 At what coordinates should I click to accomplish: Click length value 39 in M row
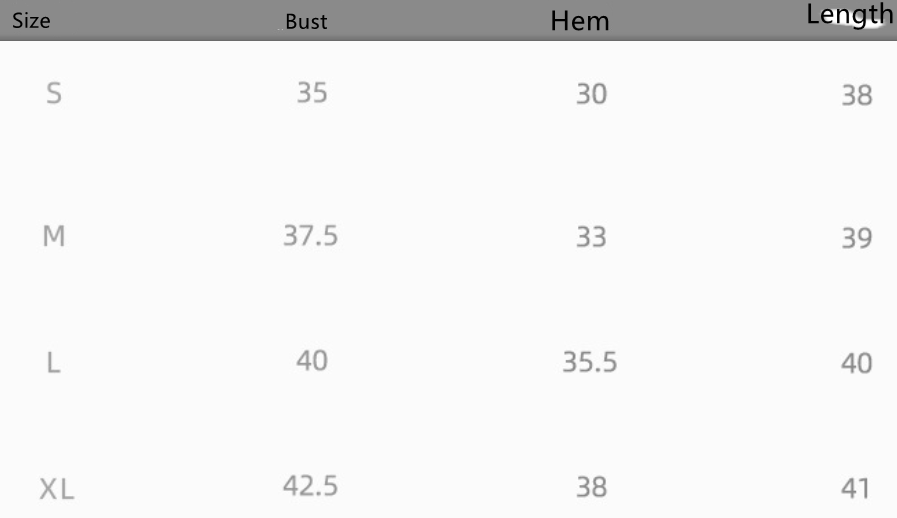tap(857, 240)
